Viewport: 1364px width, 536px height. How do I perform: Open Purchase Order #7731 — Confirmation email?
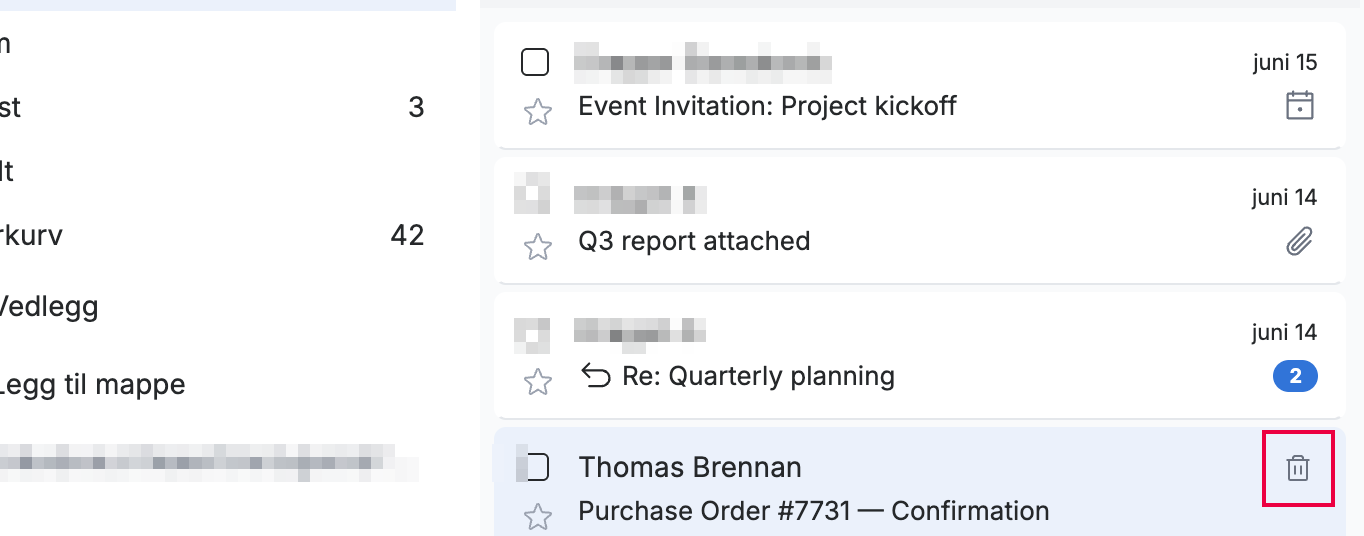(814, 511)
